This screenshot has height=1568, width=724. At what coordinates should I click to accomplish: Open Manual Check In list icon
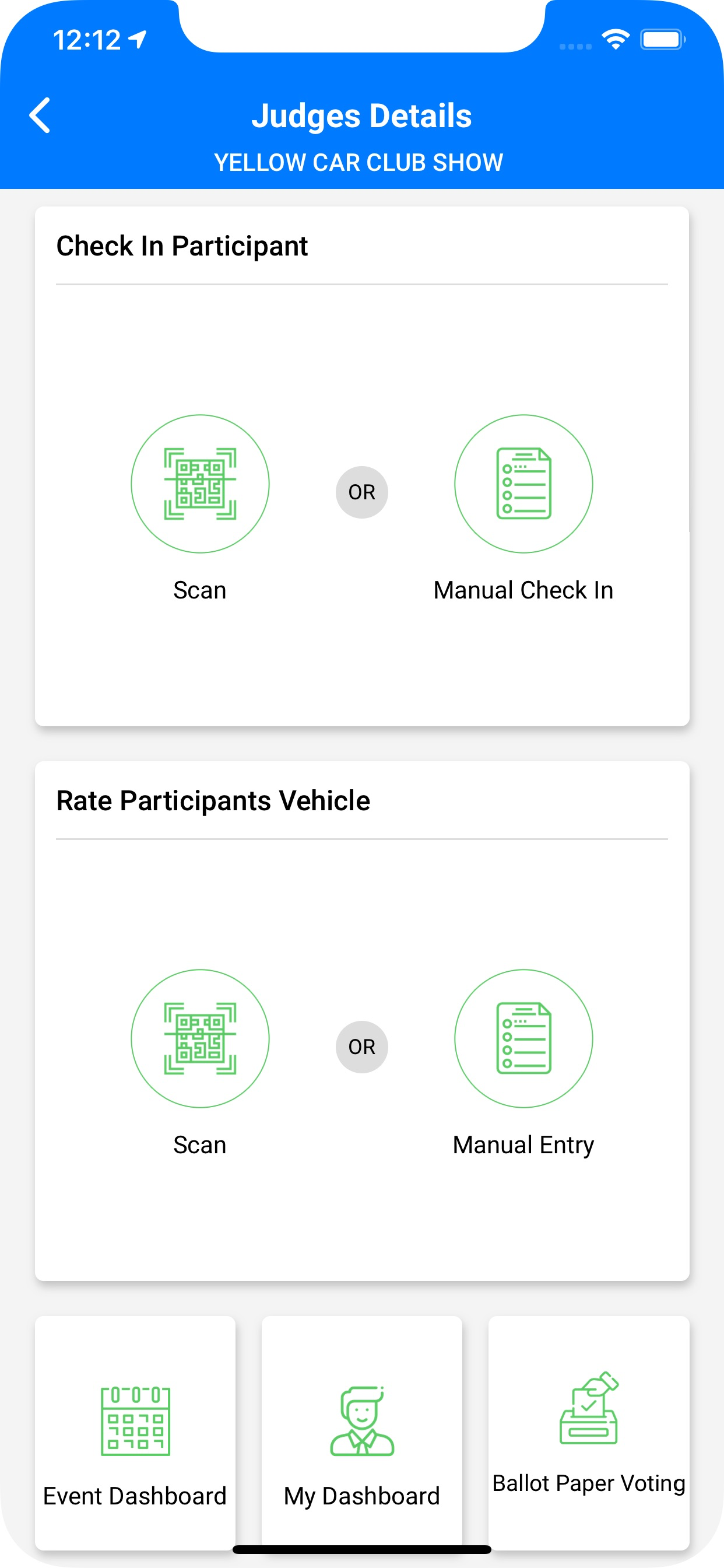pos(524,484)
